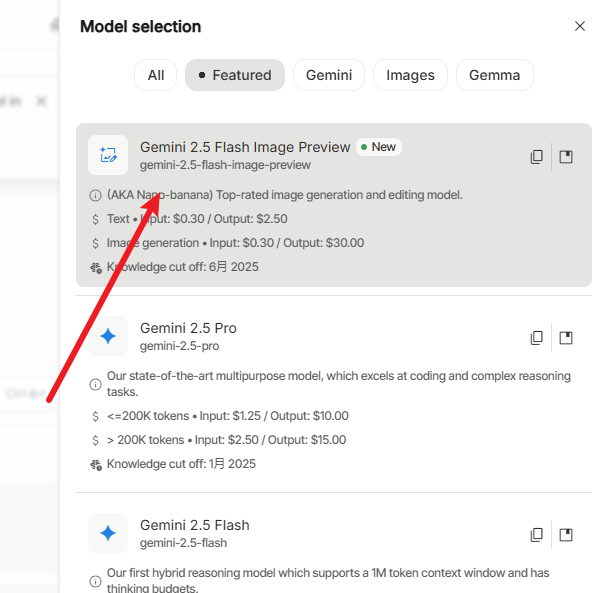The image size is (603, 593).
Task: Open Gemini 2.5 Flash Image Preview documentation icon
Action: tap(566, 157)
